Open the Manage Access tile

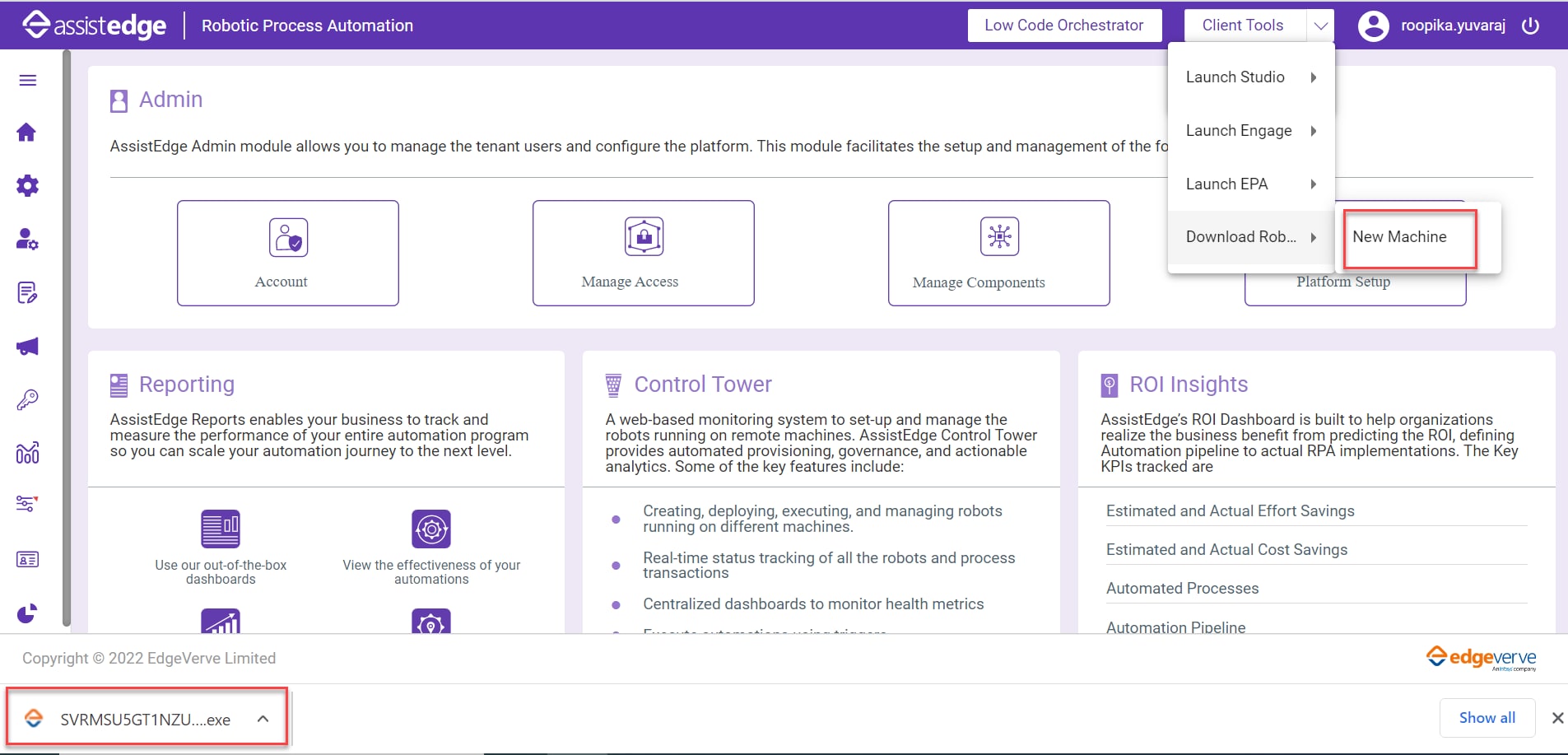click(x=644, y=253)
